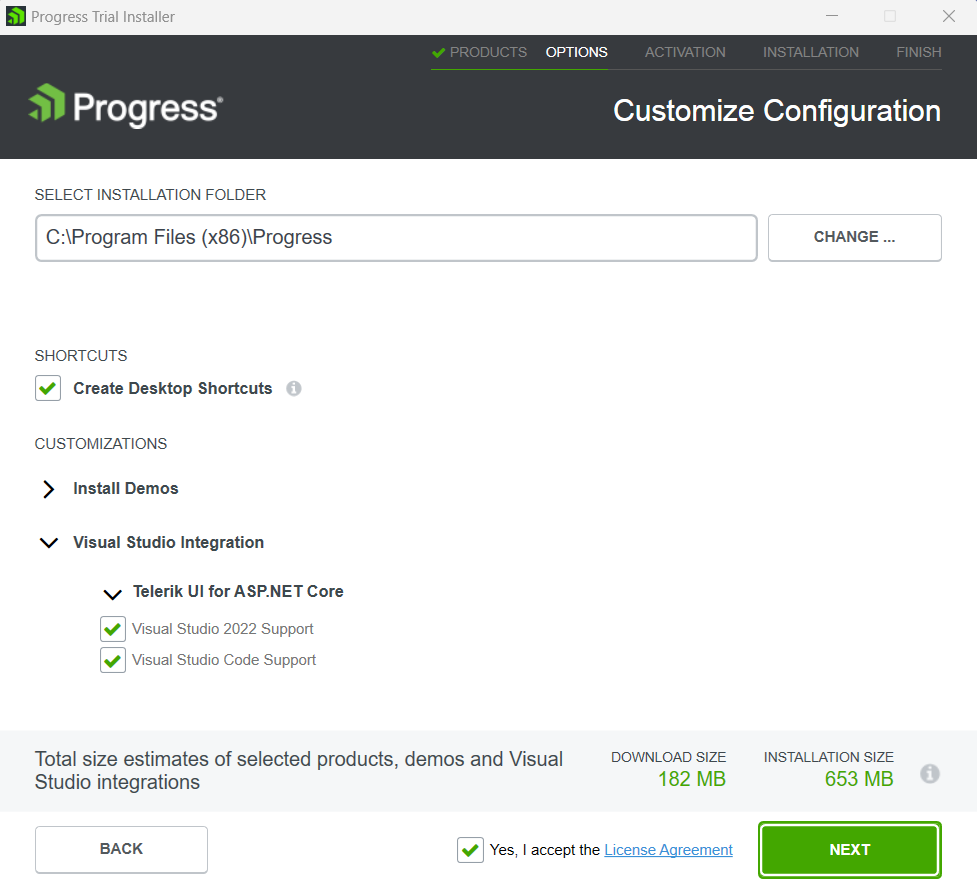Click the info icon next to Installation Size
This screenshot has height=884, width=977.
930,774
